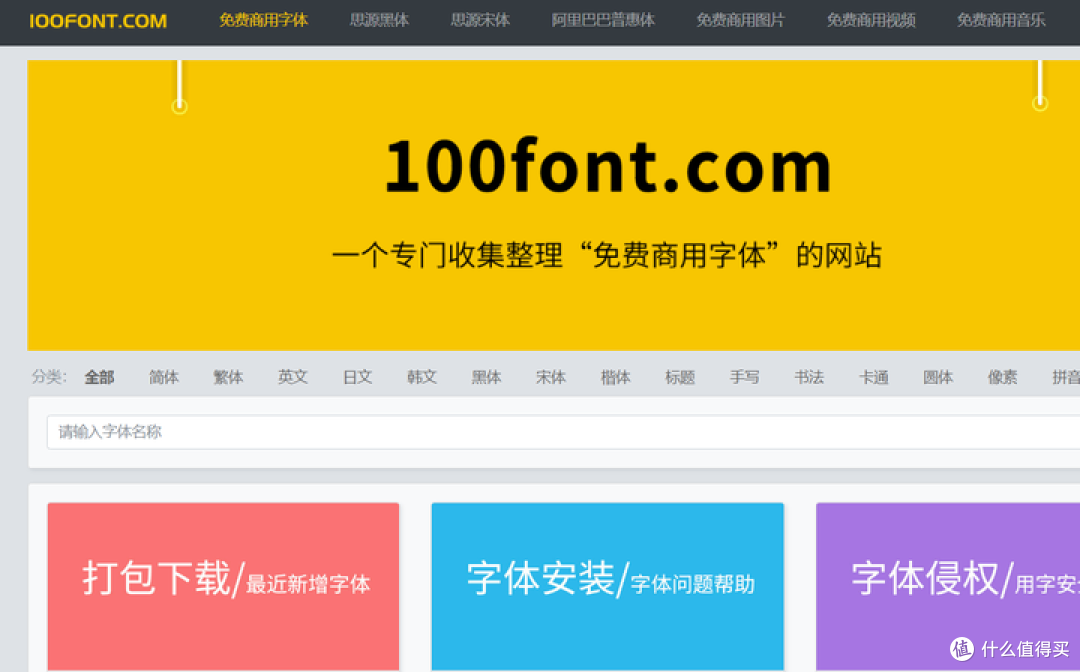The image size is (1080, 672).
Task: Open 免费商用图片 in navigation
Action: (x=740, y=21)
